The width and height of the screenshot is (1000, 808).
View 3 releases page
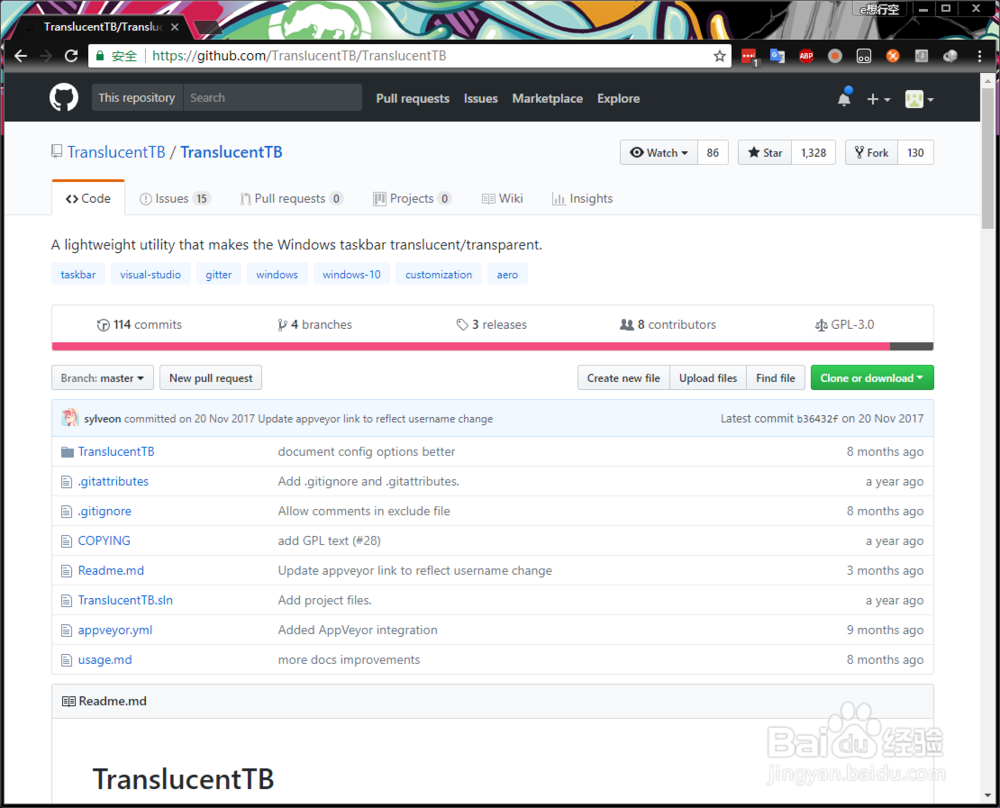click(x=492, y=325)
